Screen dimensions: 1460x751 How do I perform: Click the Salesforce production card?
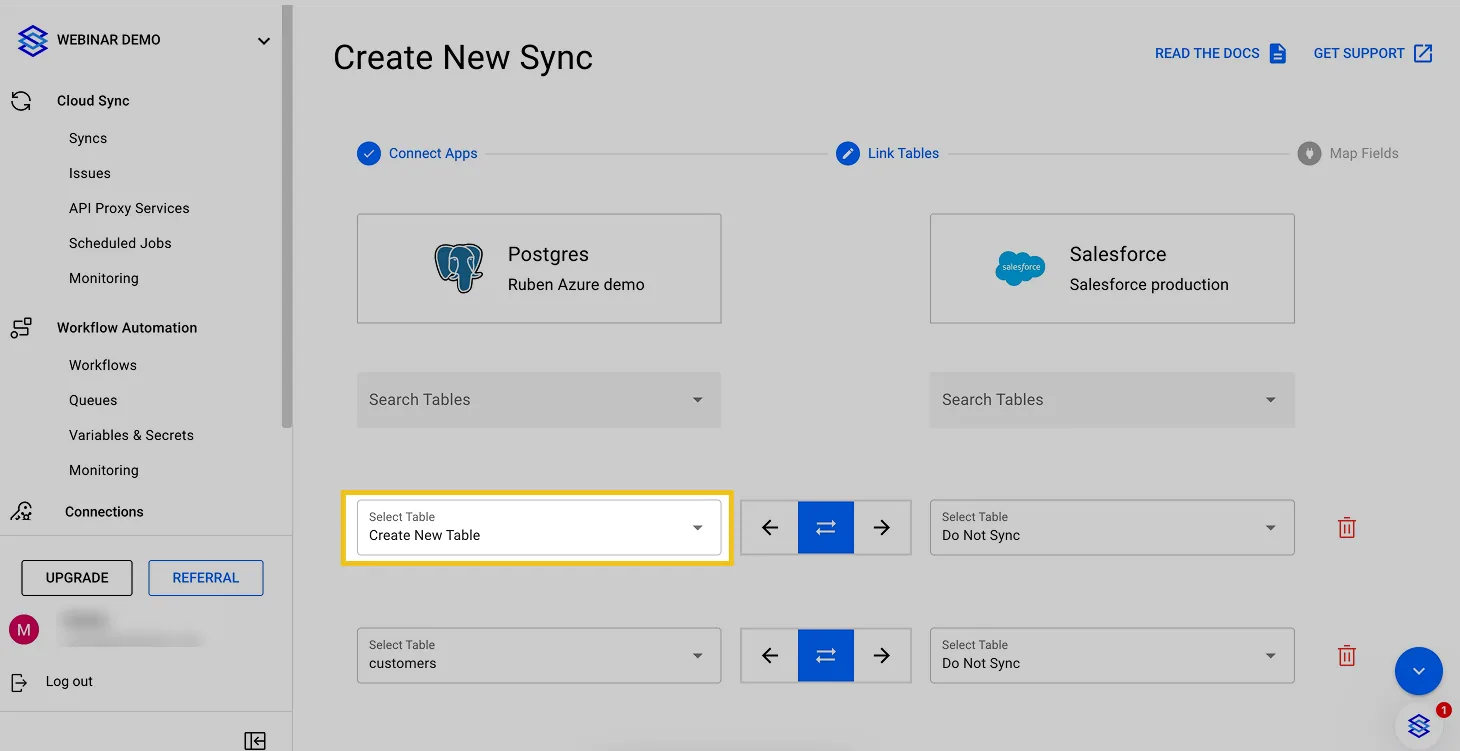[x=1112, y=268]
